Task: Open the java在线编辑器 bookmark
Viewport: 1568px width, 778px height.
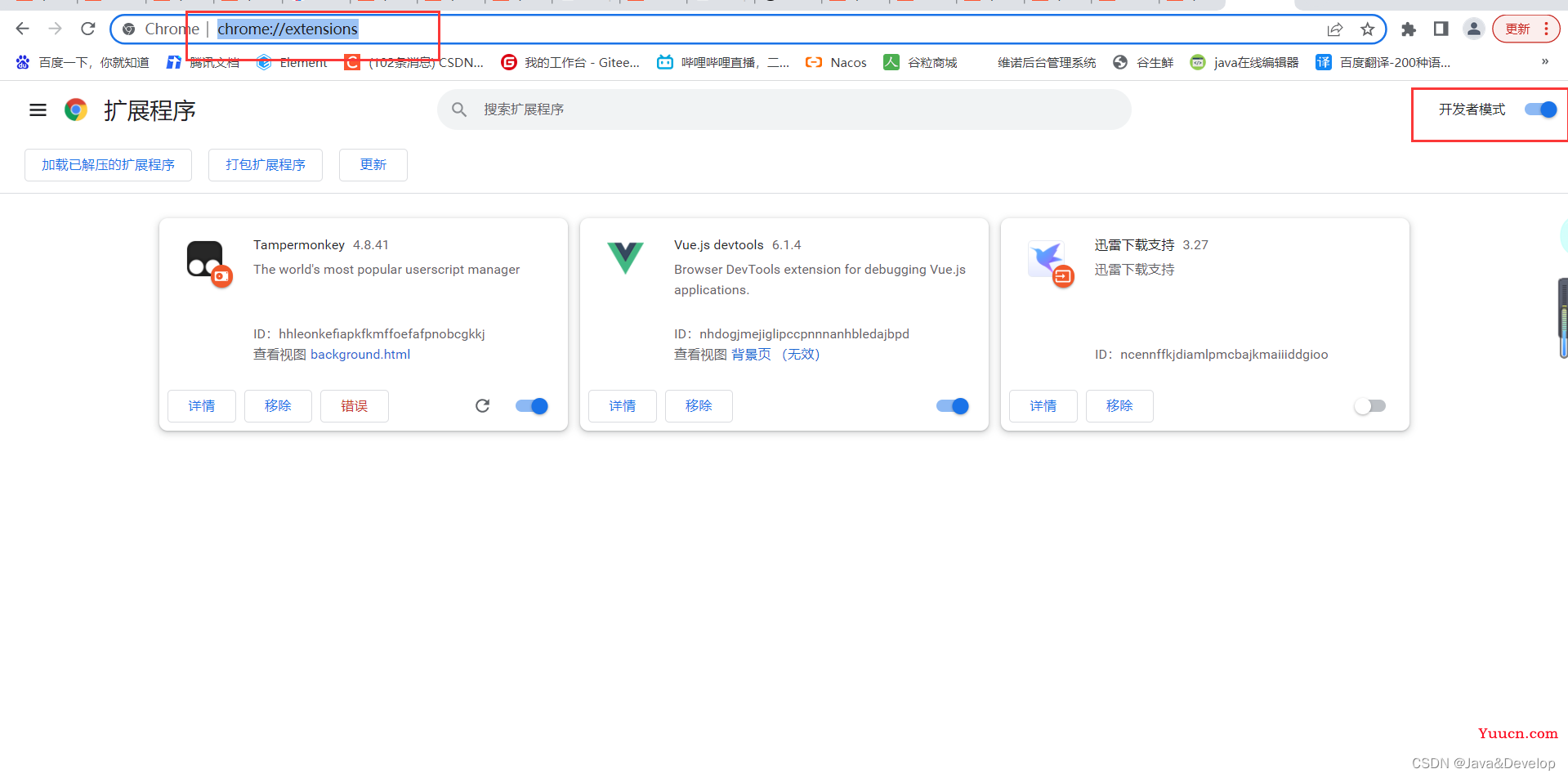Action: click(x=1244, y=62)
